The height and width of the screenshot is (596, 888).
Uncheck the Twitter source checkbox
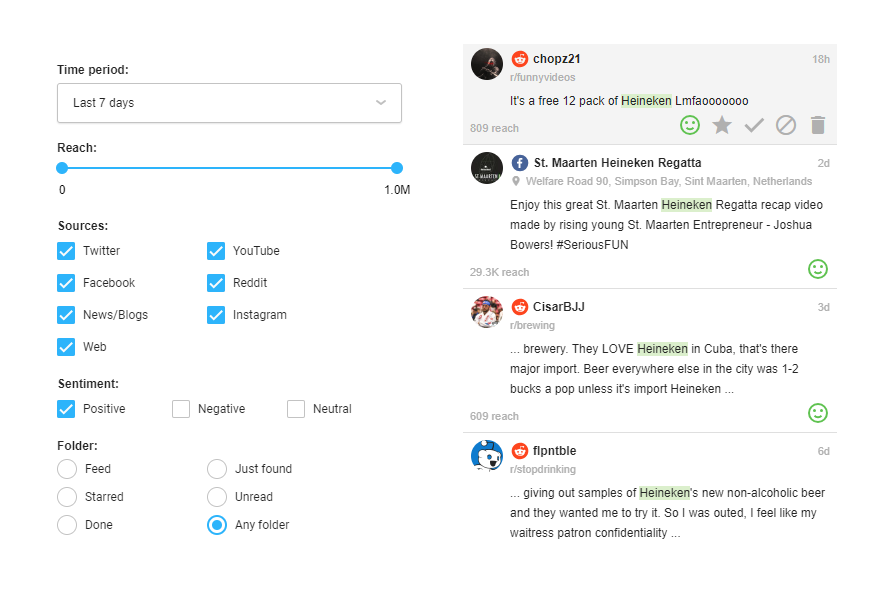coord(66,251)
